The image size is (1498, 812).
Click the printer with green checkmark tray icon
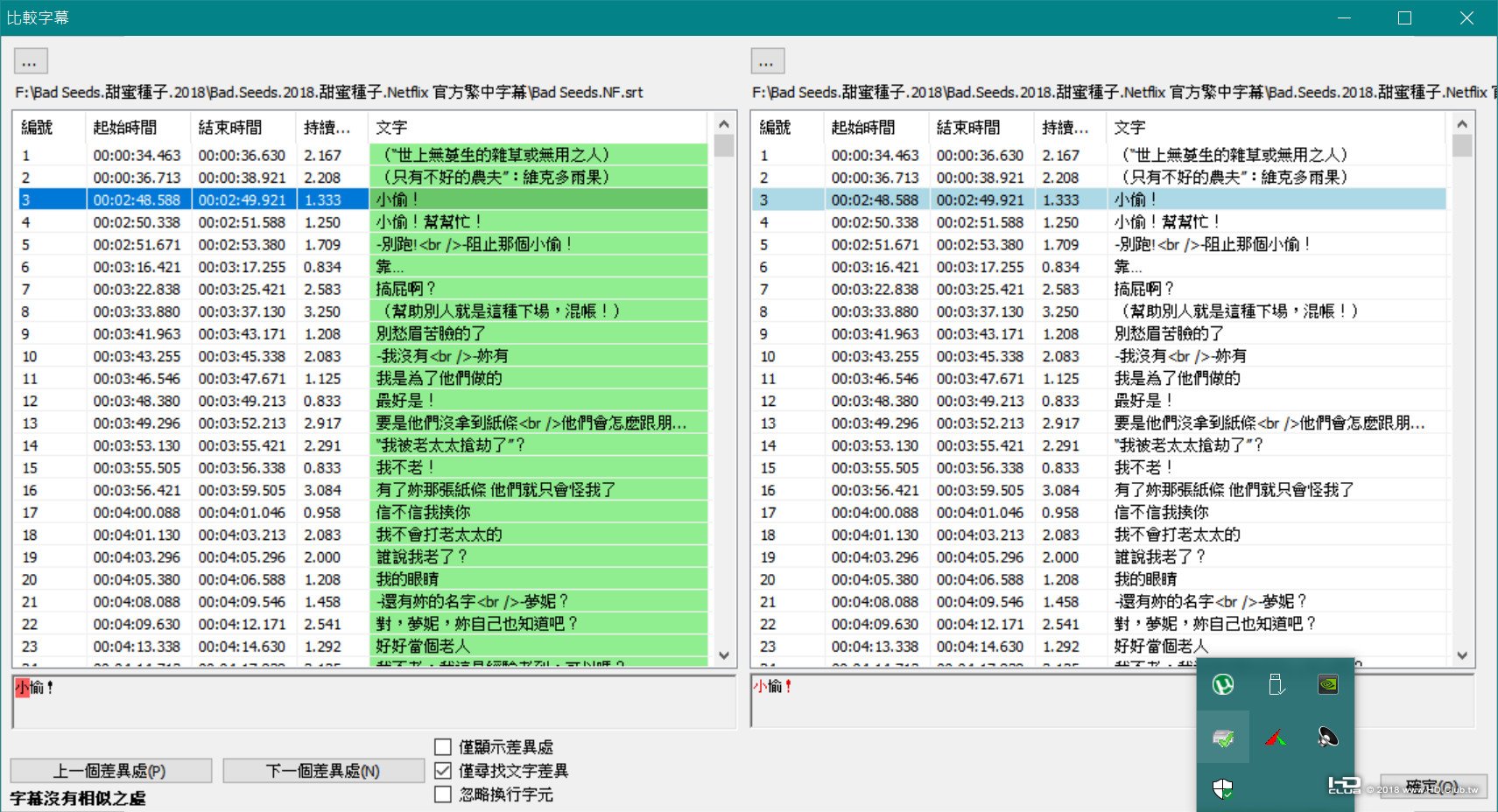tap(1223, 738)
